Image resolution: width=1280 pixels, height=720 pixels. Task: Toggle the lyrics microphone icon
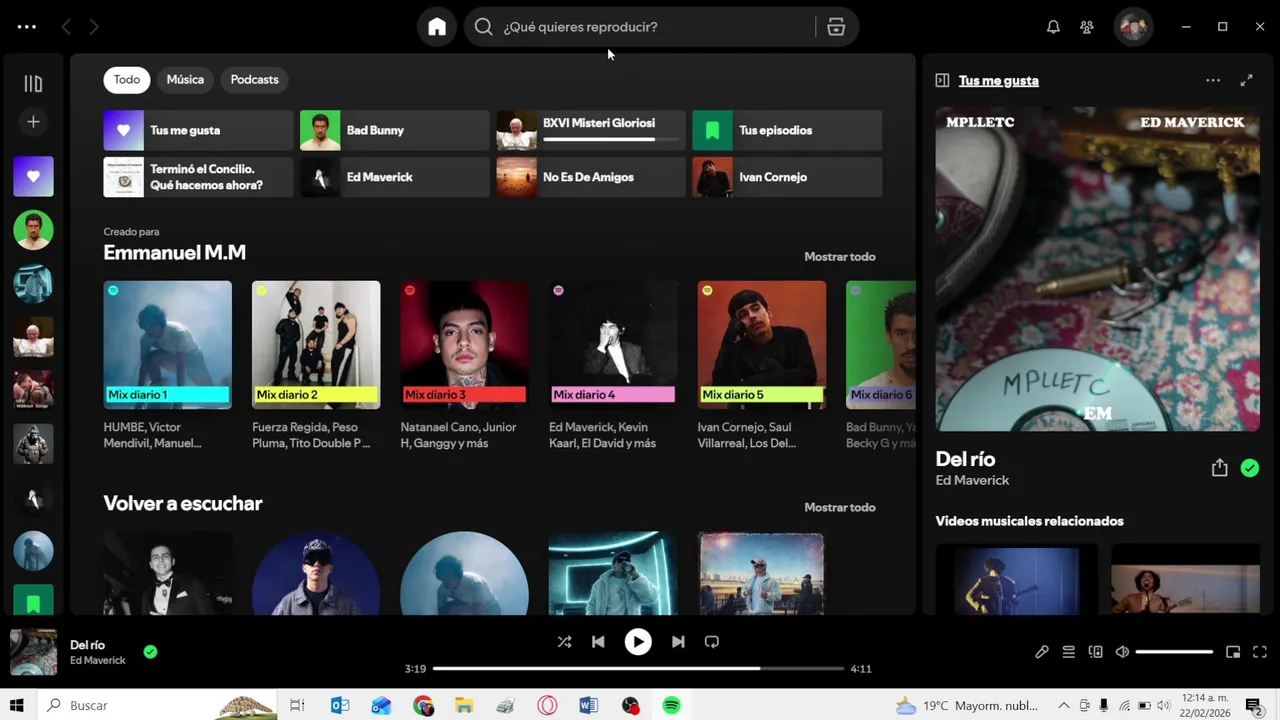coord(1041,652)
